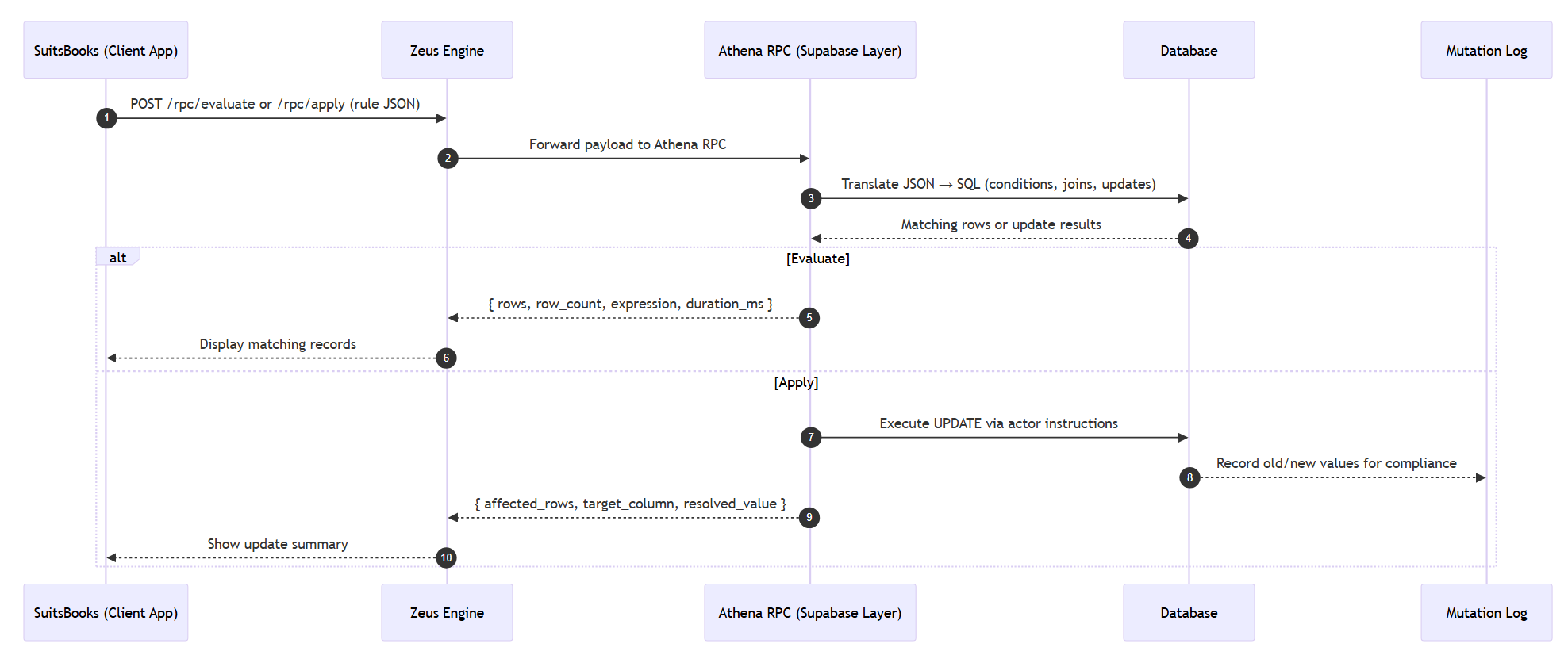This screenshot has height=659, width=1568.
Task: Click the step 1 sequence number circle
Action: (x=106, y=118)
